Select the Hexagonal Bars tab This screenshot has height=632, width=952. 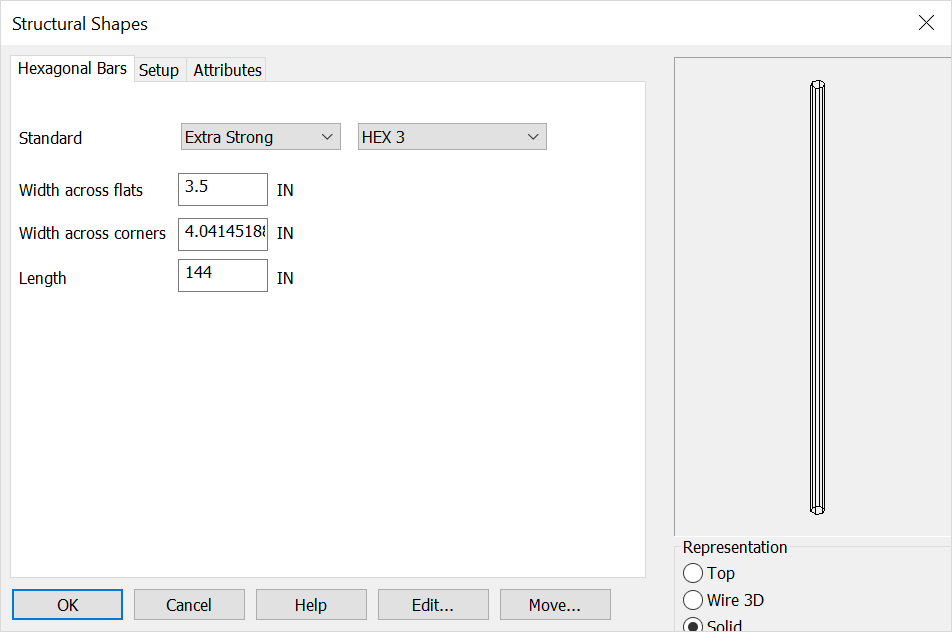pyautogui.click(x=72, y=68)
